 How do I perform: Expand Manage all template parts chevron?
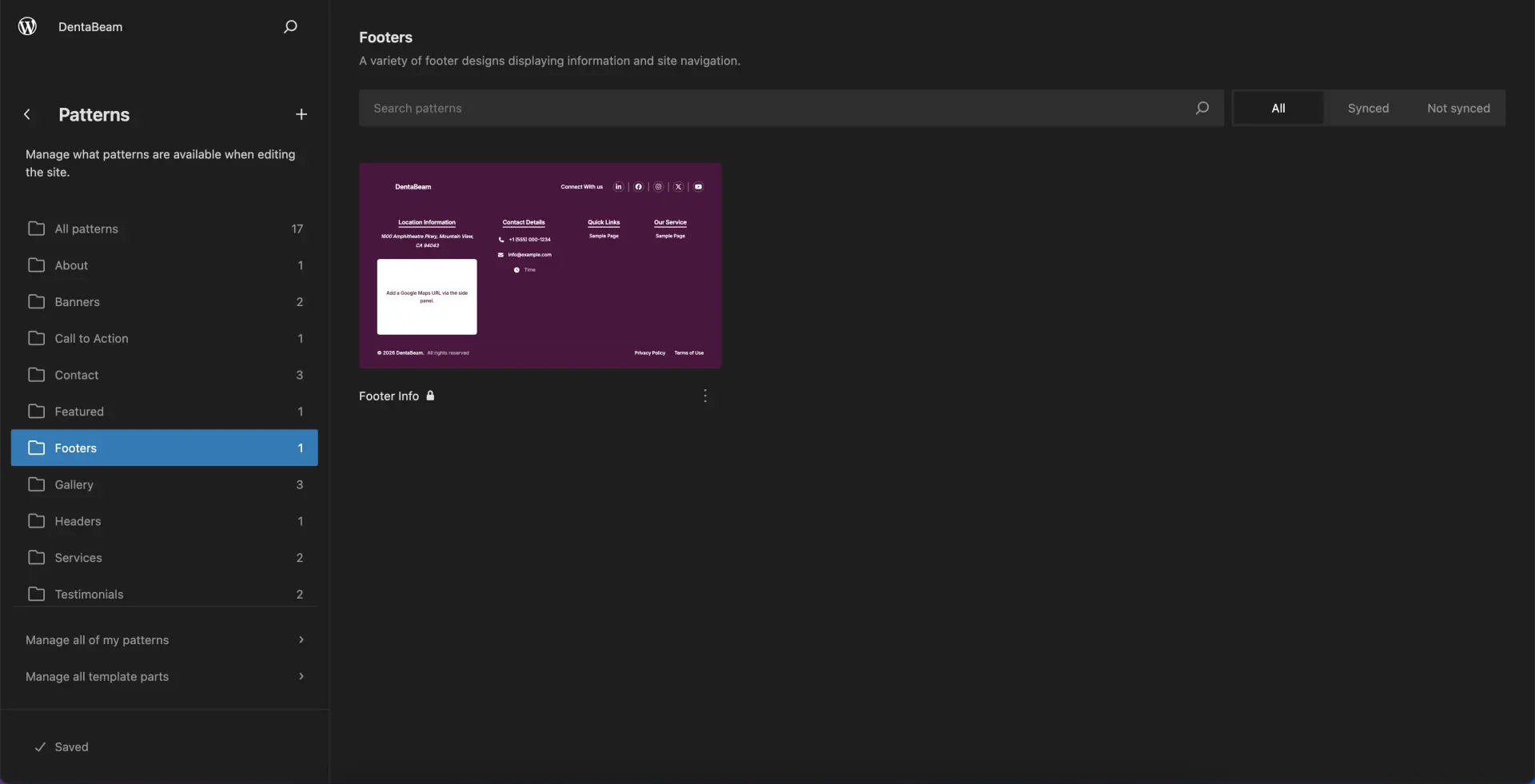click(x=301, y=677)
